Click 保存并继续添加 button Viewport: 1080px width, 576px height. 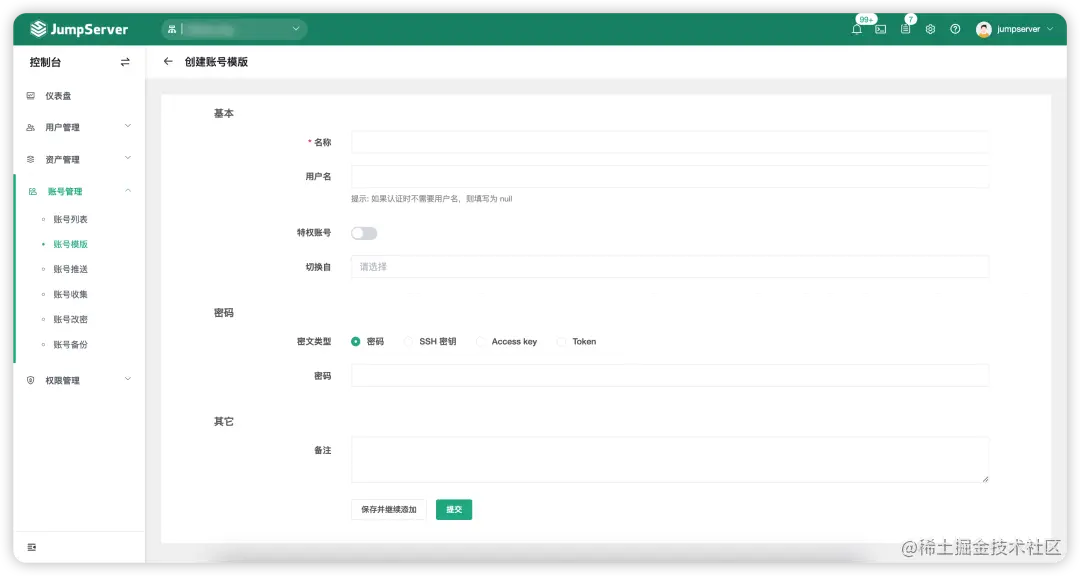tap(388, 509)
